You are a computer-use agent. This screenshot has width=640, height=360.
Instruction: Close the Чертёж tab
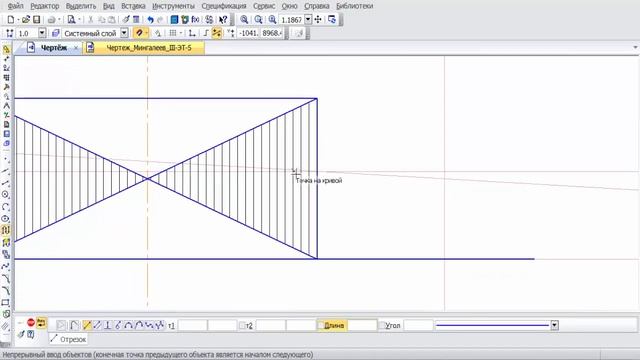click(76, 48)
